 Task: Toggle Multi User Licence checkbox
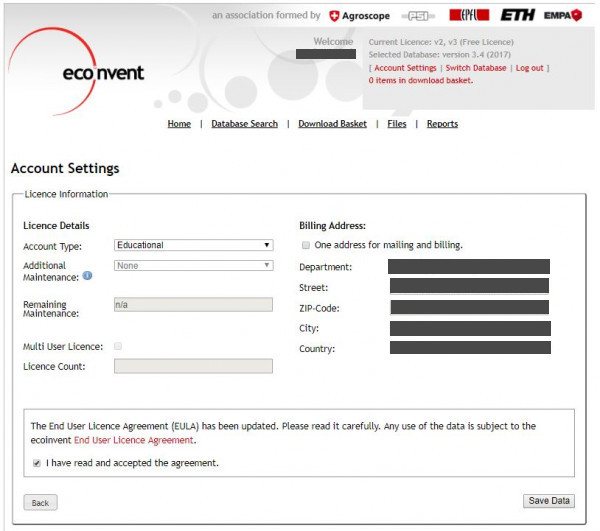(x=118, y=346)
